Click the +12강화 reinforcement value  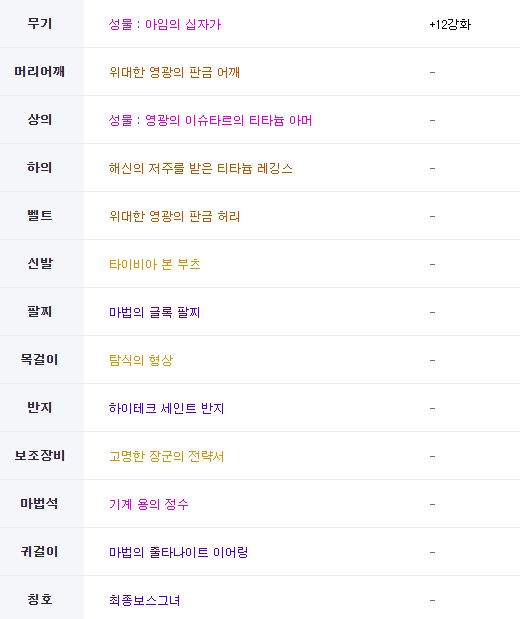click(x=450, y=24)
